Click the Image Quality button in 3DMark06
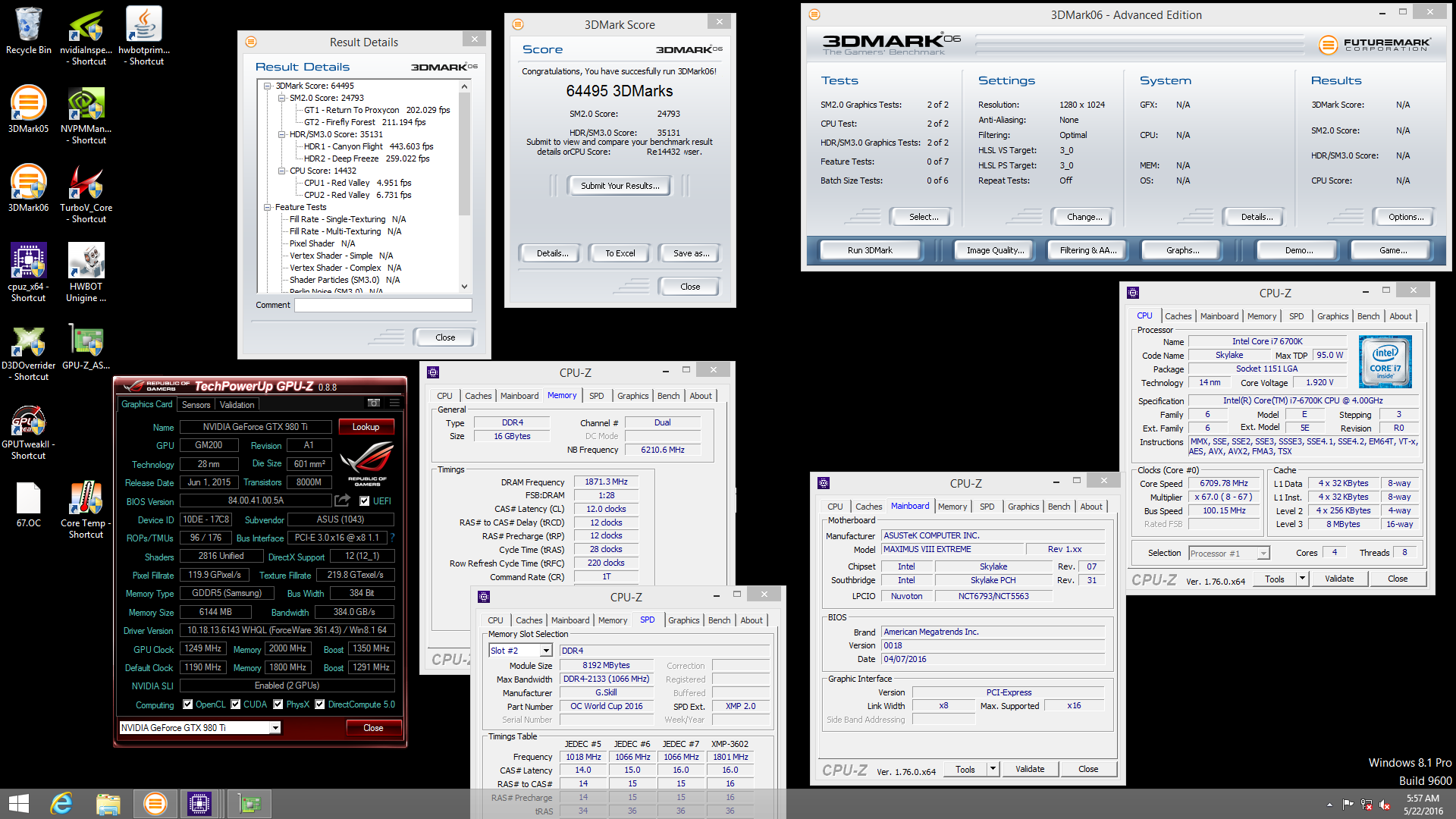The width and height of the screenshot is (1456, 819). pyautogui.click(x=995, y=250)
